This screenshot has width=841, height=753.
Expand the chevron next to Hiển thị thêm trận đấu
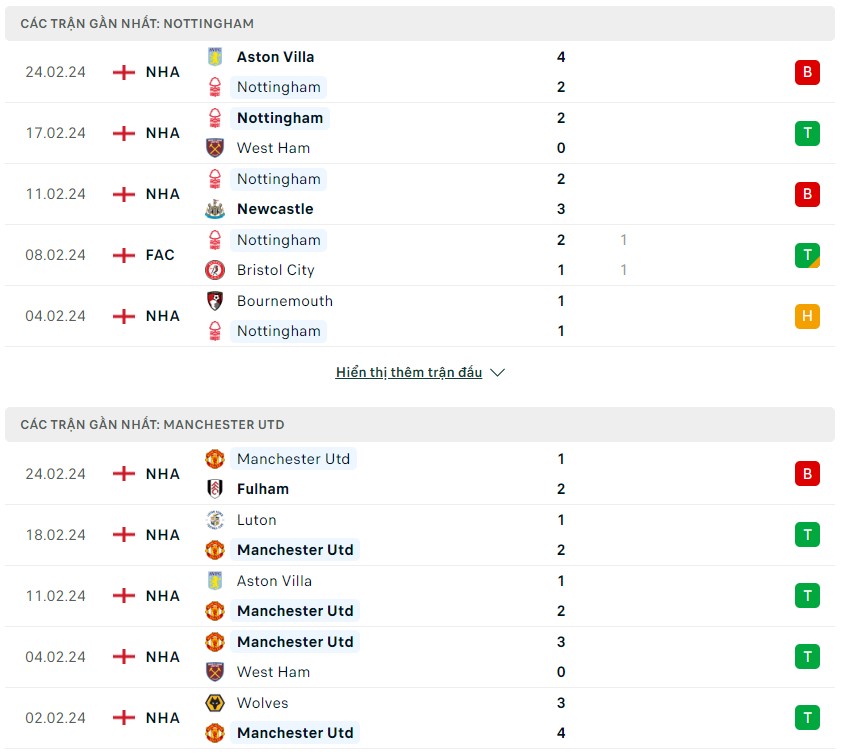point(497,373)
